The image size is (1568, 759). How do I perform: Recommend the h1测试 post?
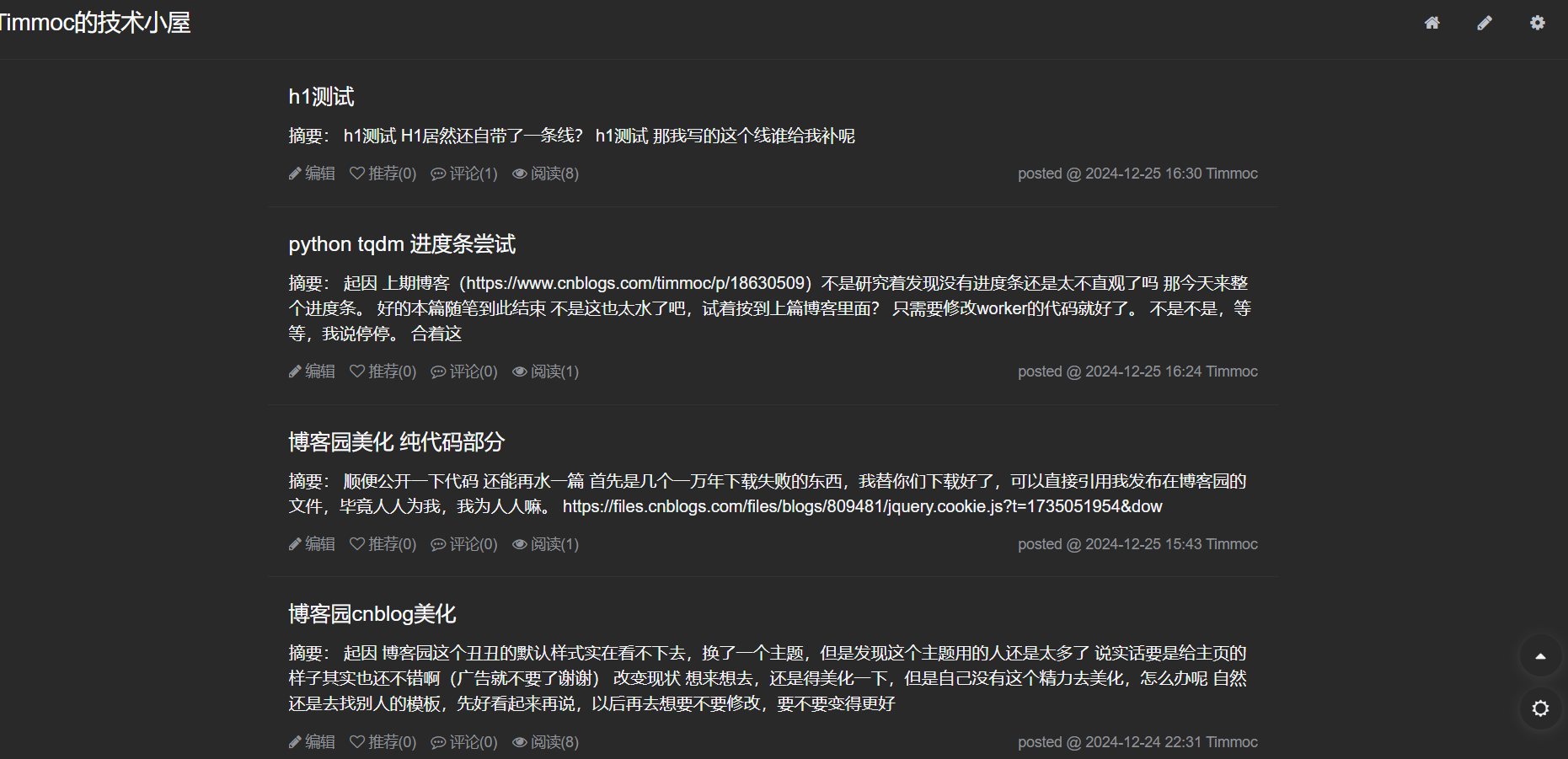point(383,174)
